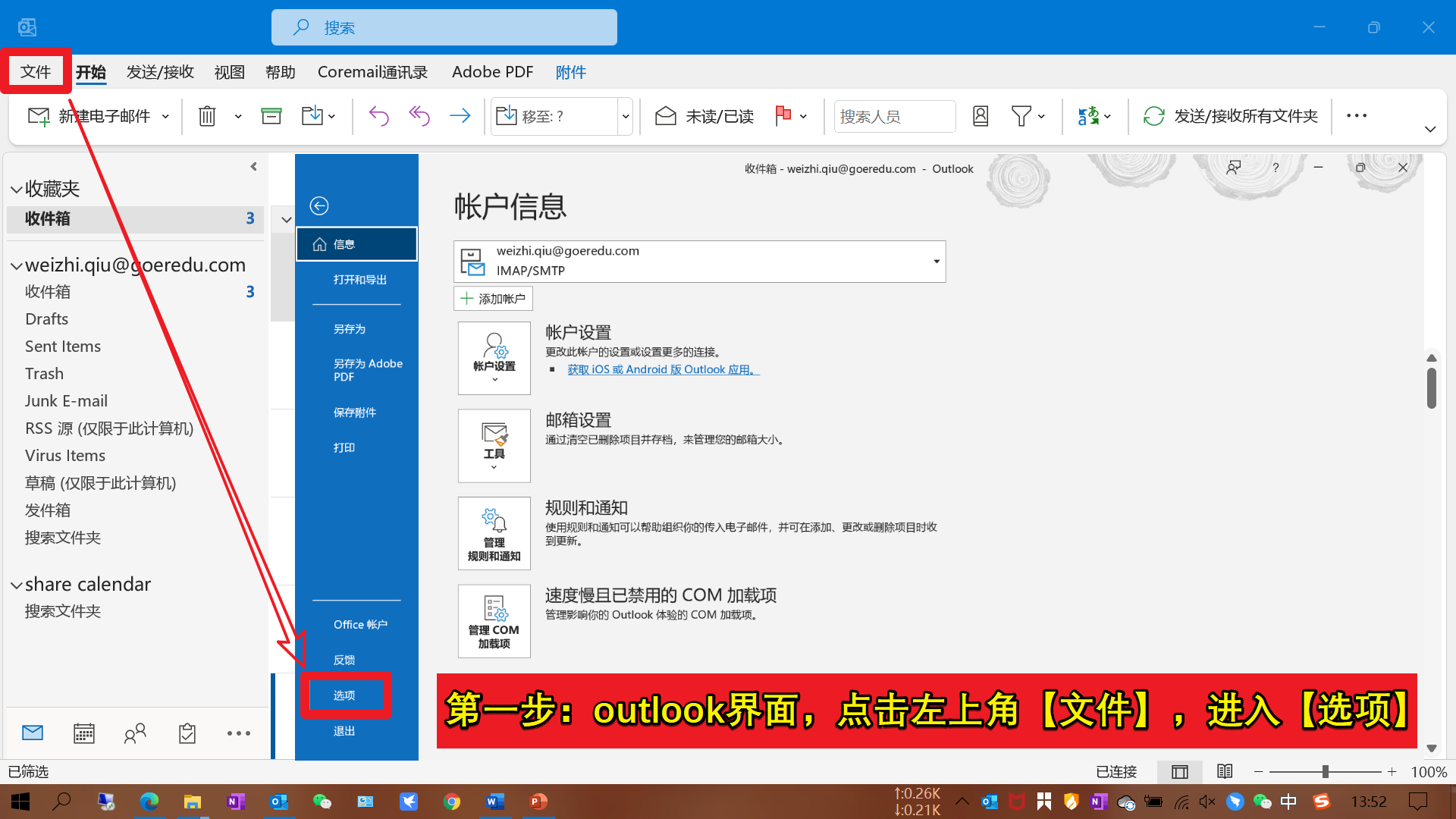Click the get Outlook for iOS or Android link
Screen dimensions: 1456x819
664,369
